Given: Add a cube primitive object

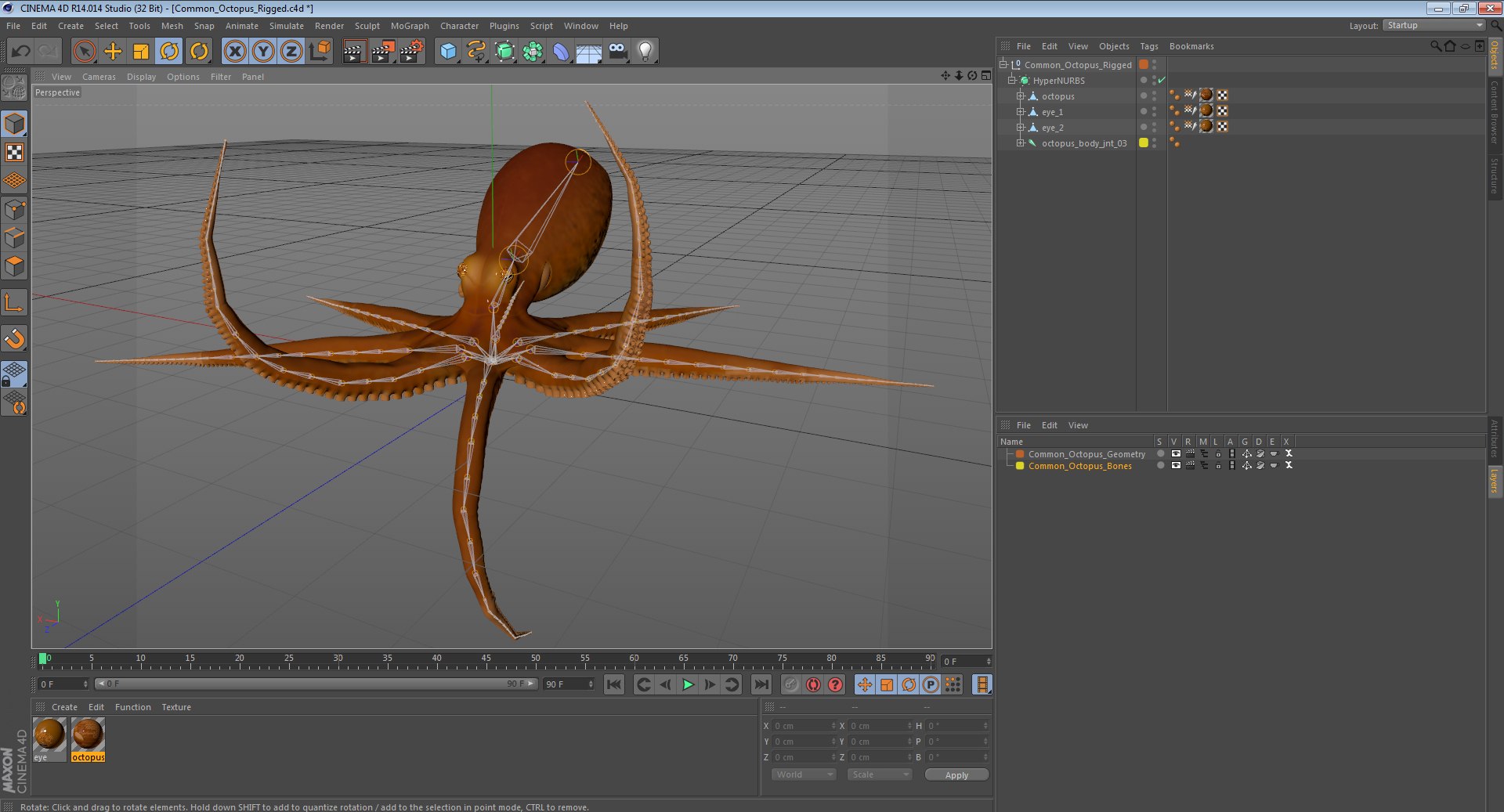Looking at the screenshot, I should pyautogui.click(x=448, y=52).
